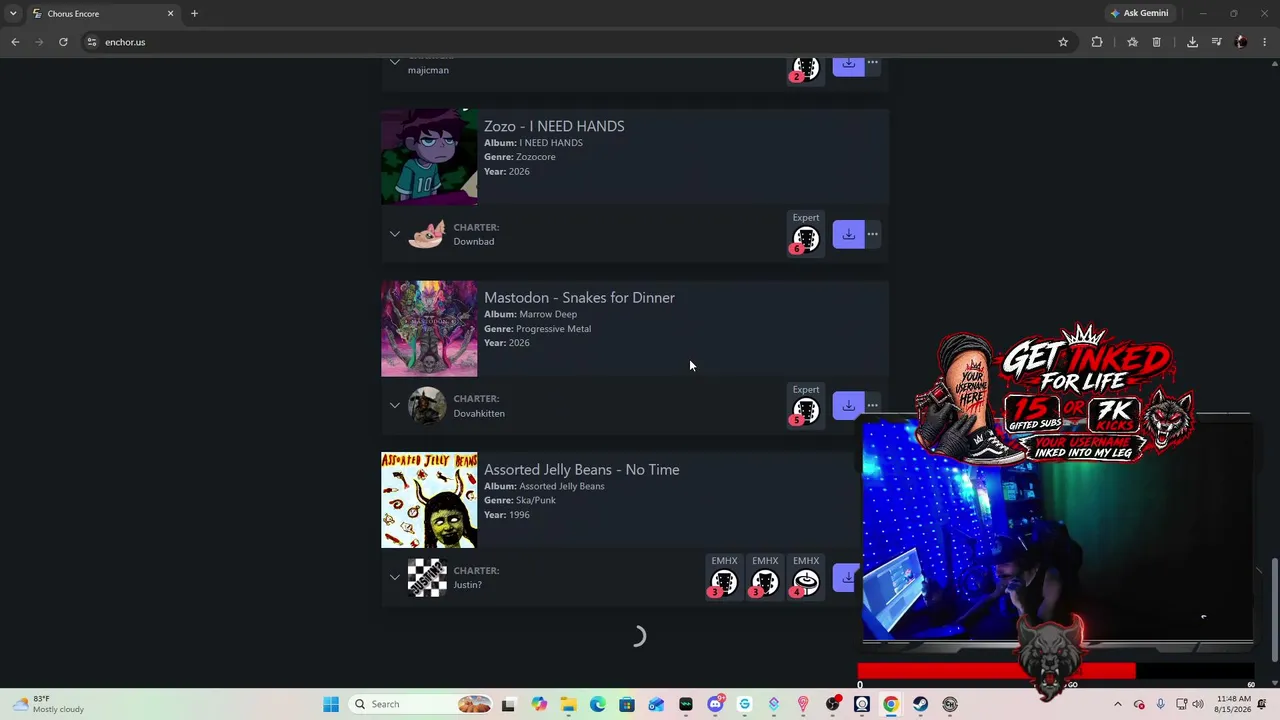Open the tab search dropdown arrow

(13, 13)
